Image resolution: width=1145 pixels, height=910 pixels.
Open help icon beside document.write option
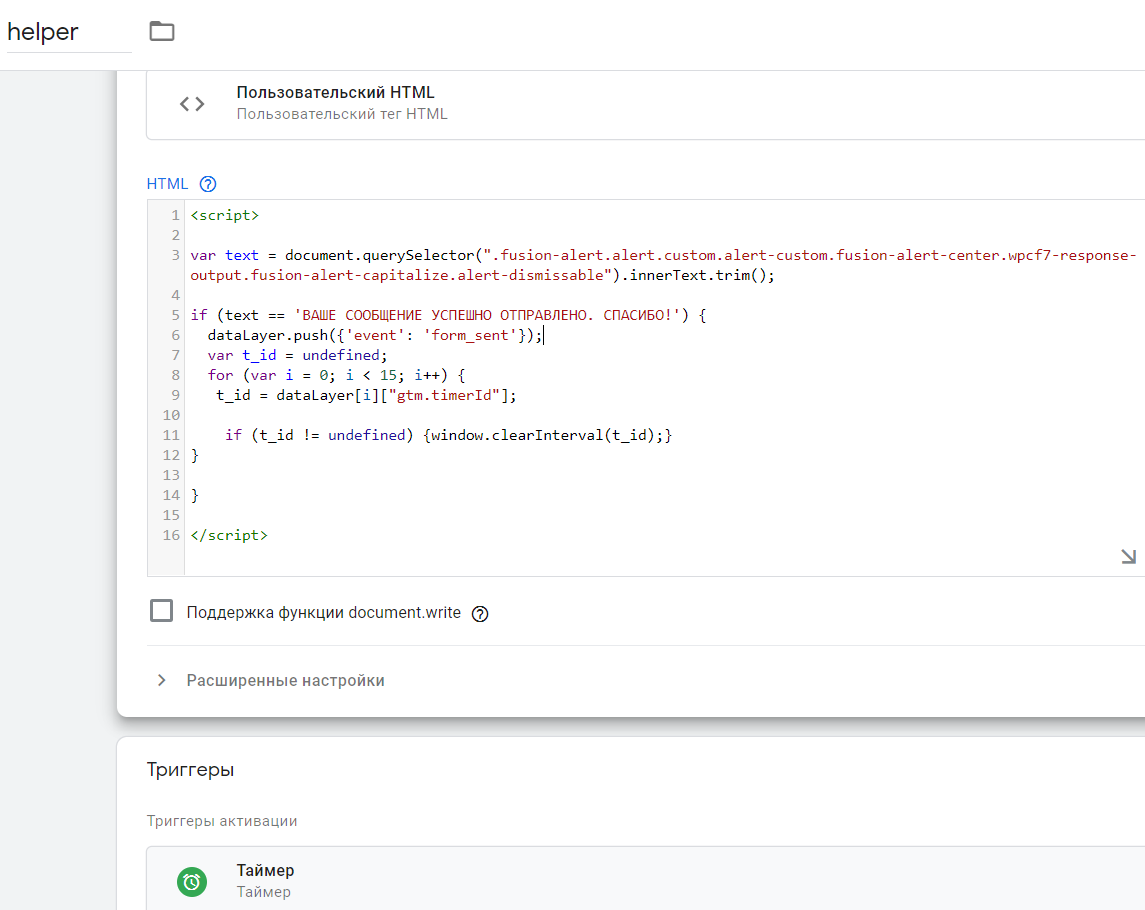[x=480, y=614]
